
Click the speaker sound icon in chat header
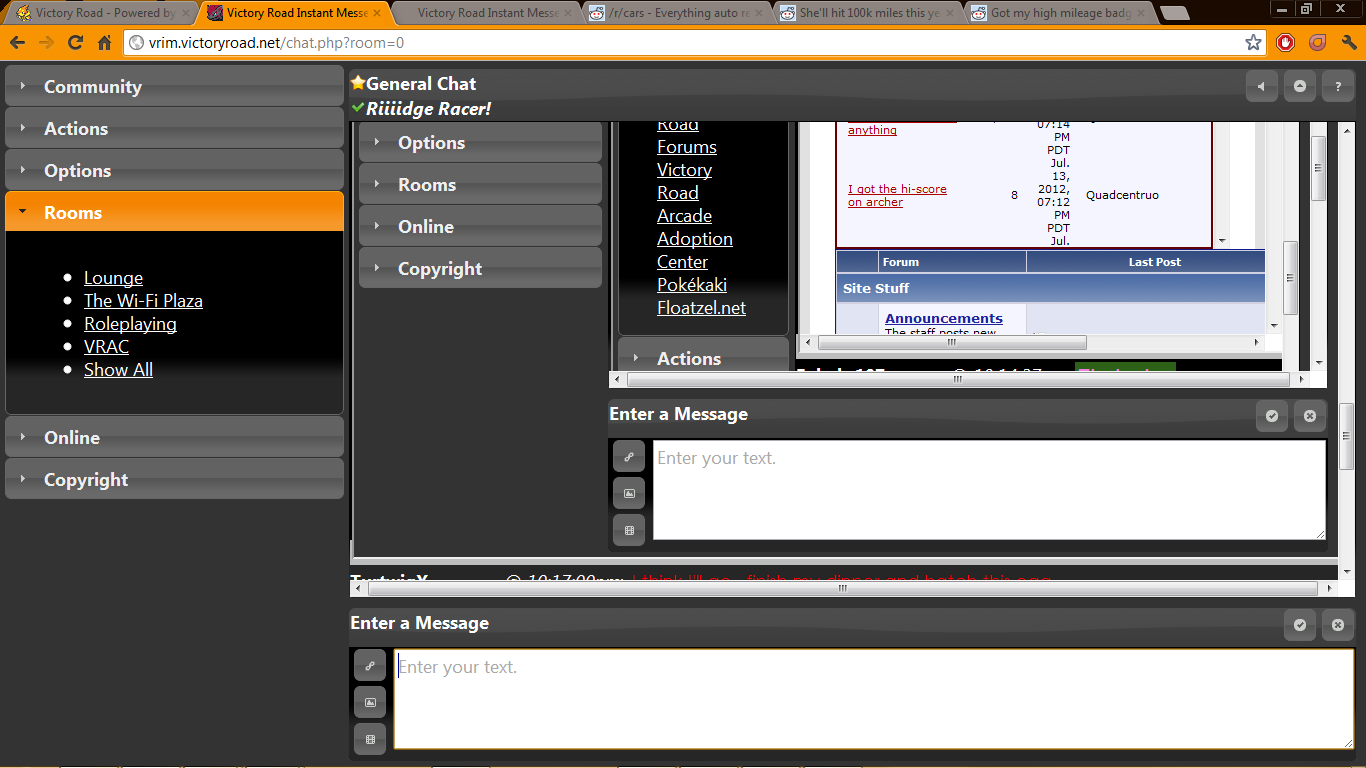coord(1261,87)
